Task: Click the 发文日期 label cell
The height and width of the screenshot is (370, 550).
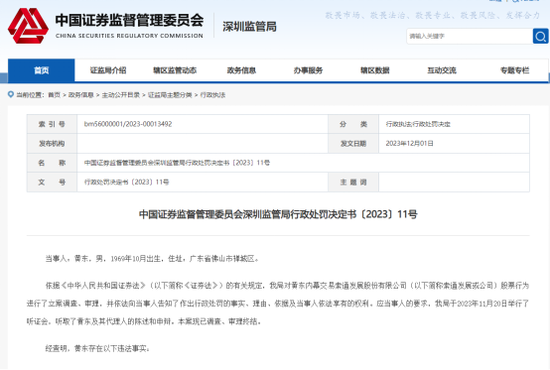Action: (x=353, y=143)
